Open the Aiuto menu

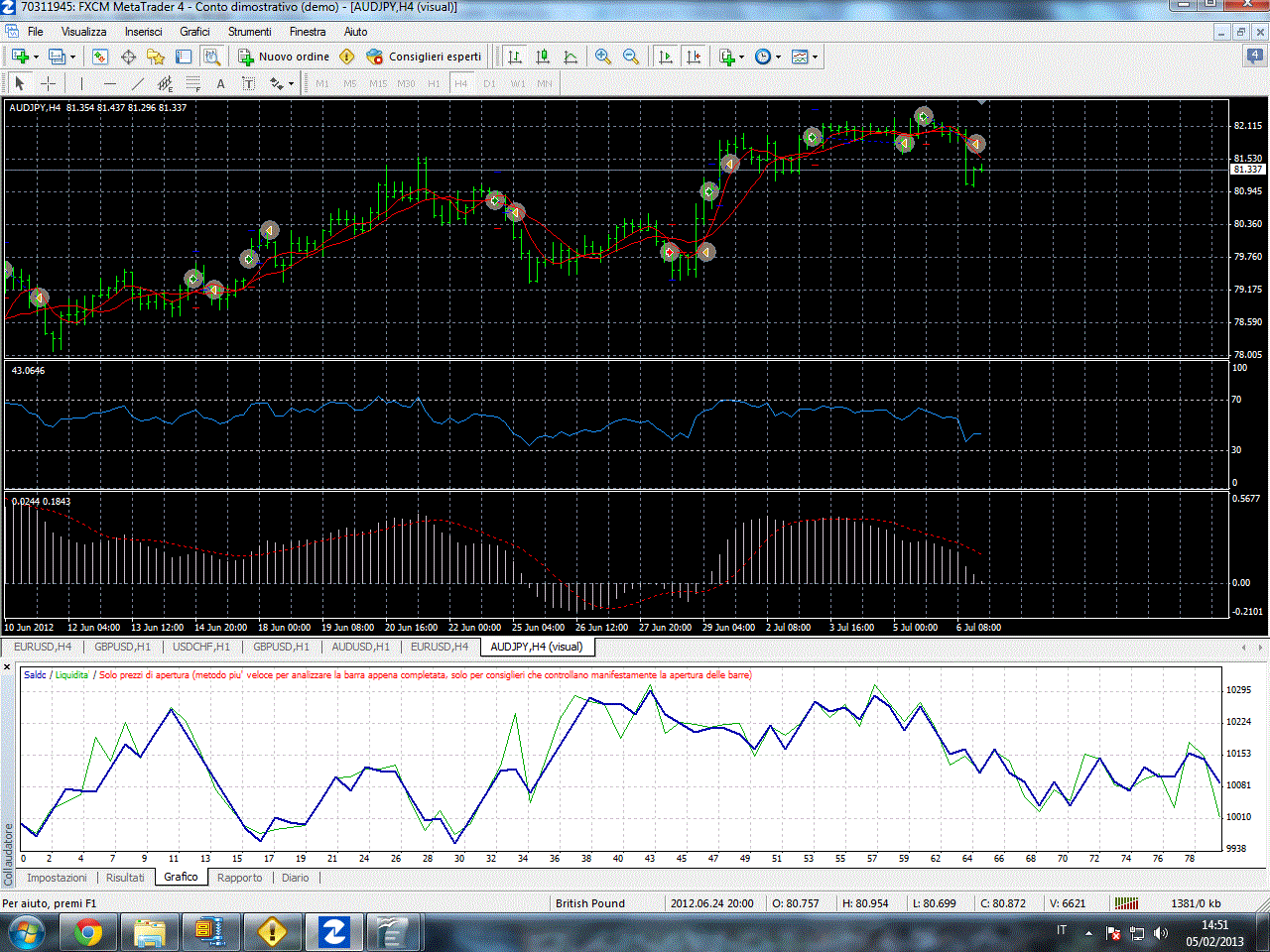tap(355, 32)
